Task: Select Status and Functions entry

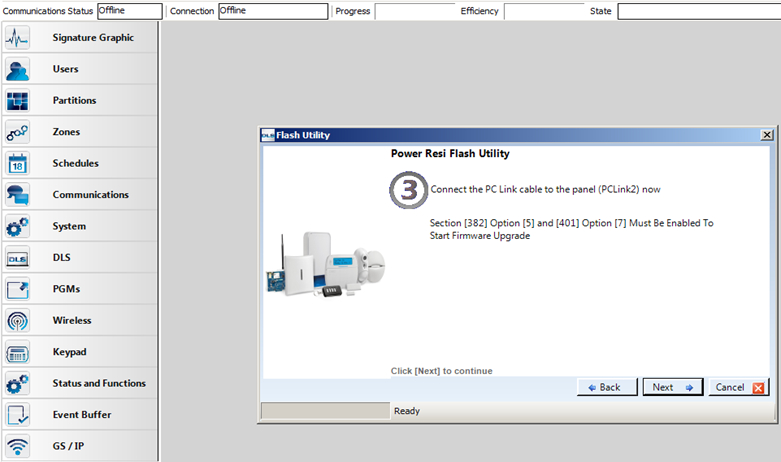Action: pos(99,383)
